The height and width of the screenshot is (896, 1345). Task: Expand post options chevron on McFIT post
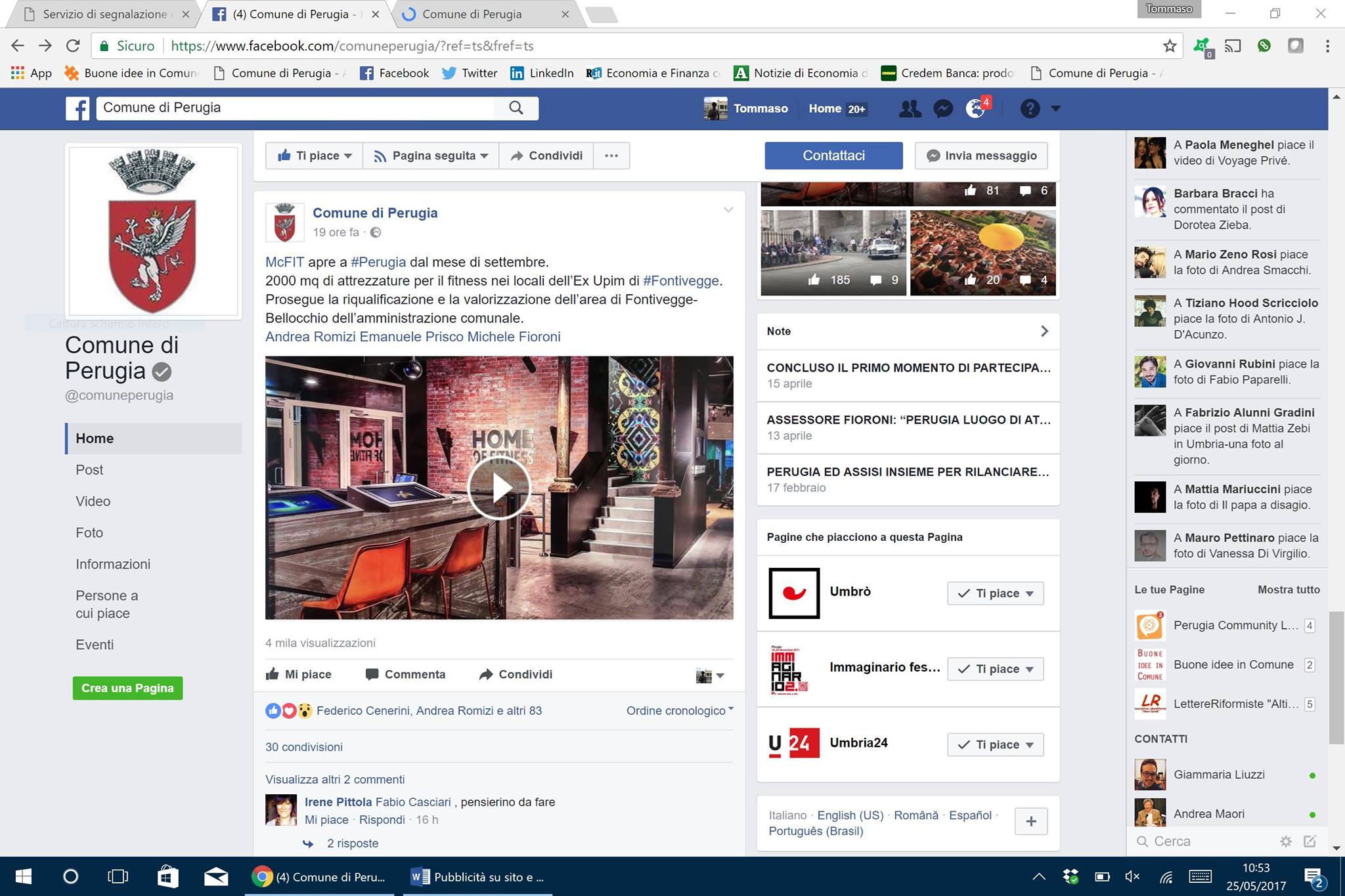(x=728, y=210)
